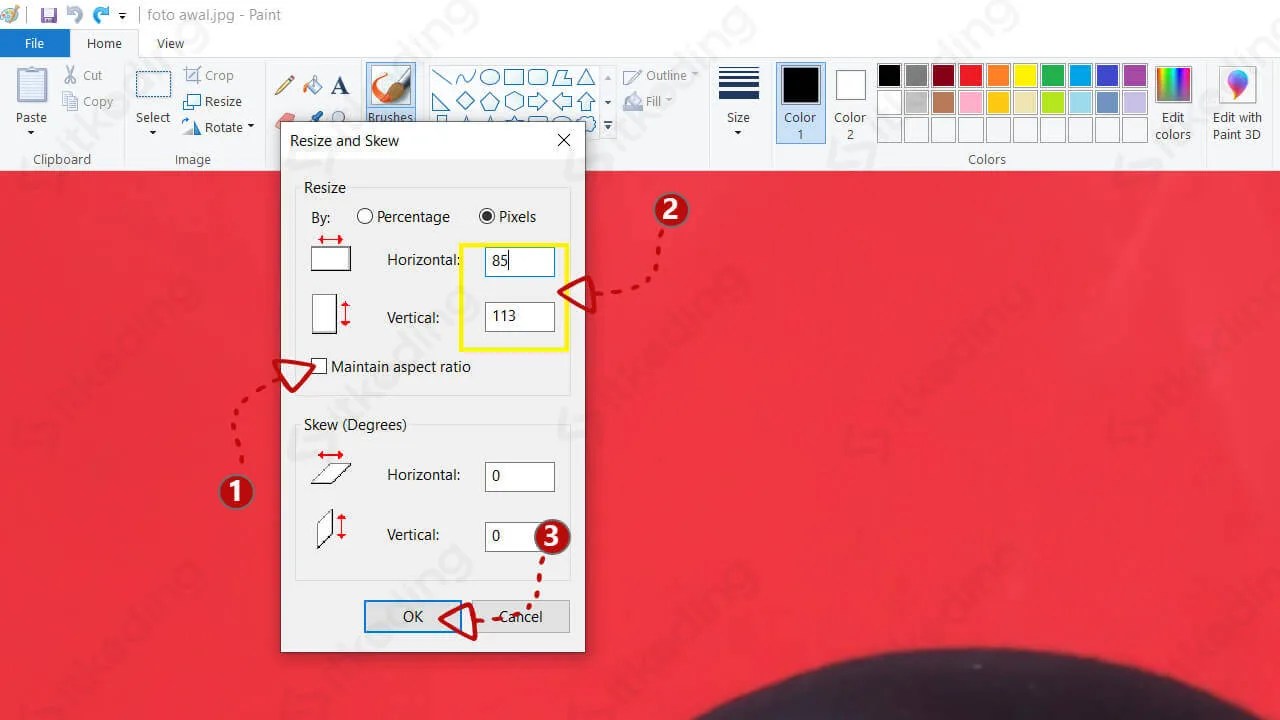Image resolution: width=1280 pixels, height=720 pixels.
Task: Click Cancel in Resize and Skew dialog
Action: coord(521,617)
